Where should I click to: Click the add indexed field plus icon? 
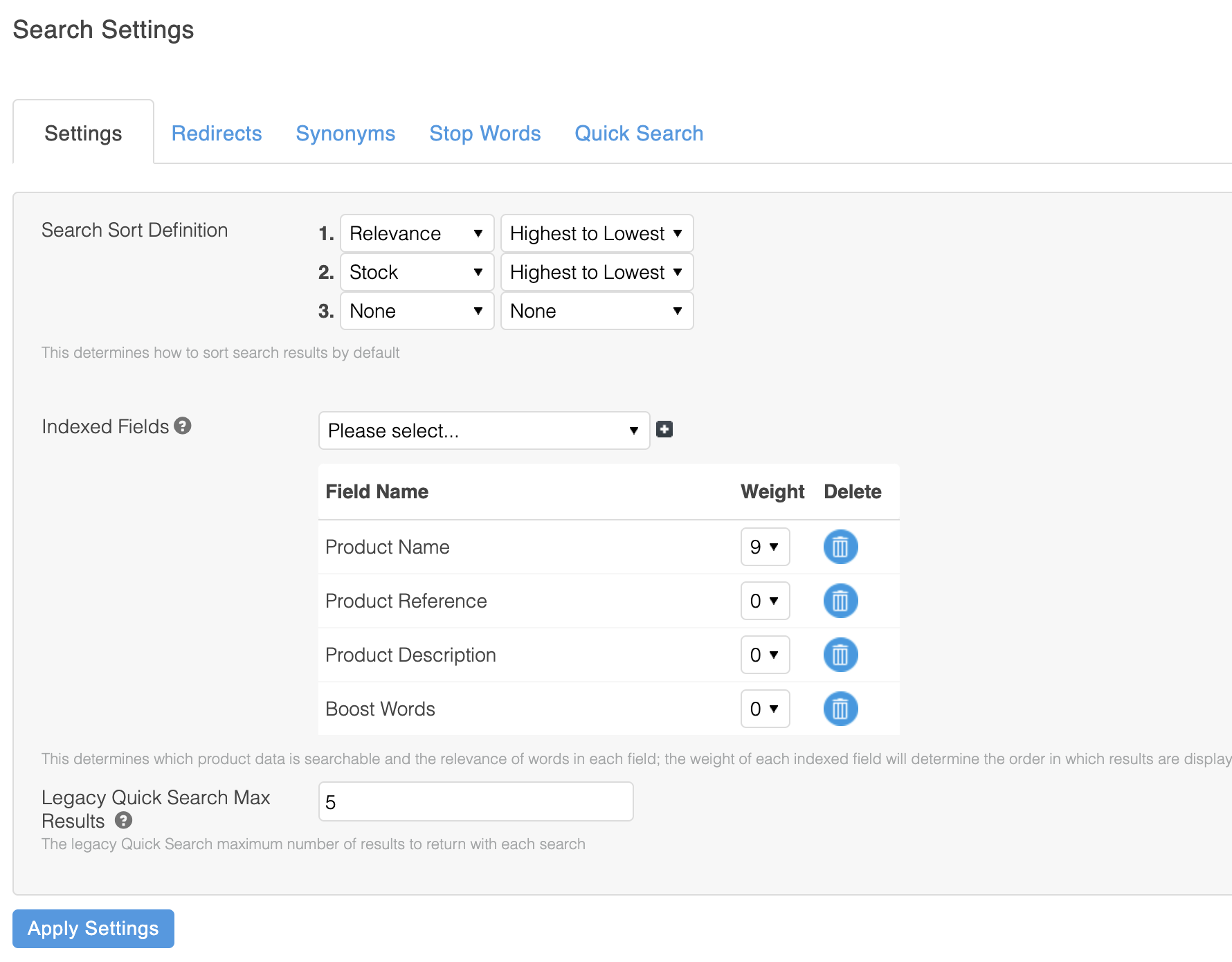pyautogui.click(x=664, y=430)
